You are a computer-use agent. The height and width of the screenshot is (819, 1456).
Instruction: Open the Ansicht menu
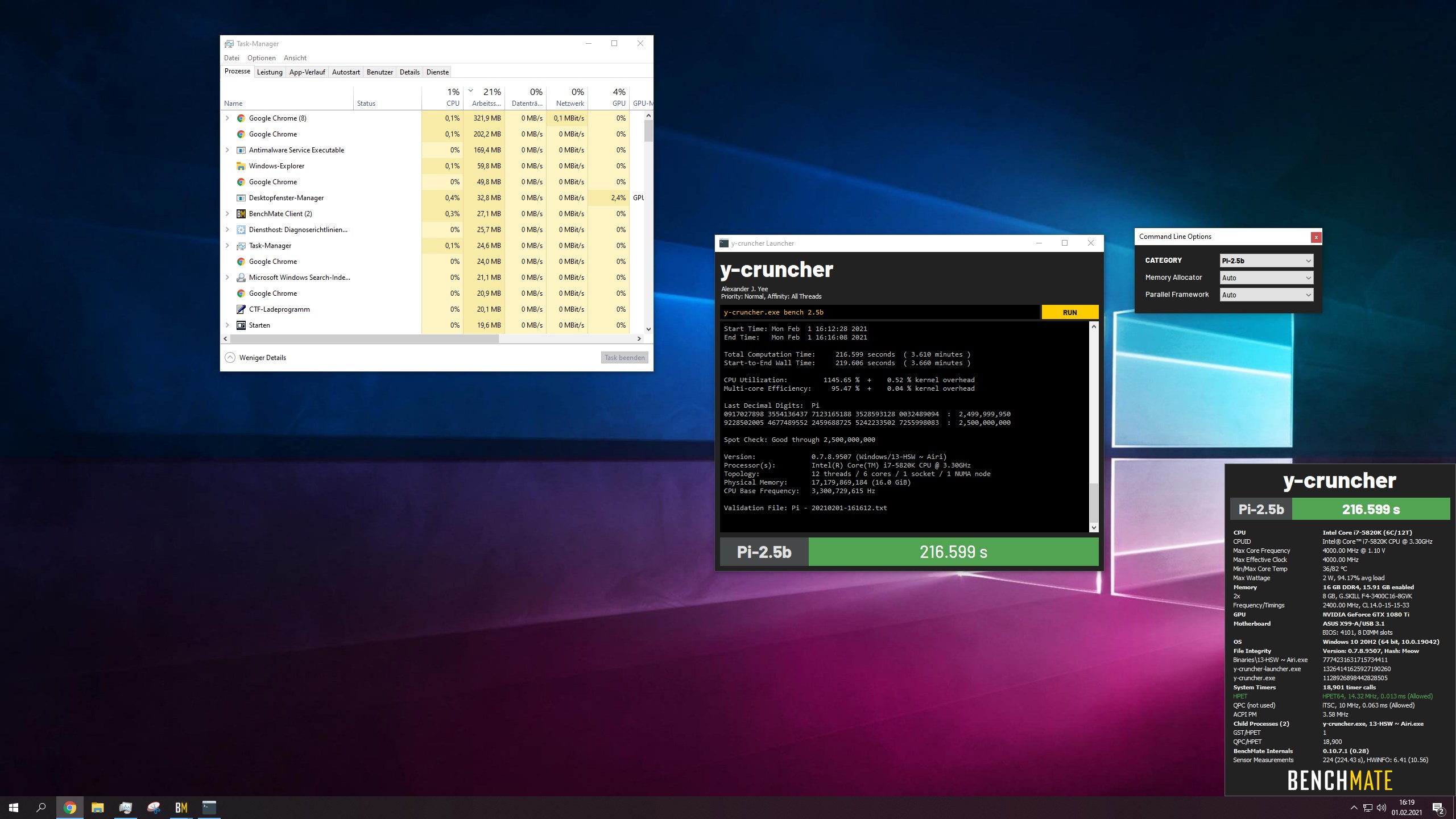tap(295, 58)
